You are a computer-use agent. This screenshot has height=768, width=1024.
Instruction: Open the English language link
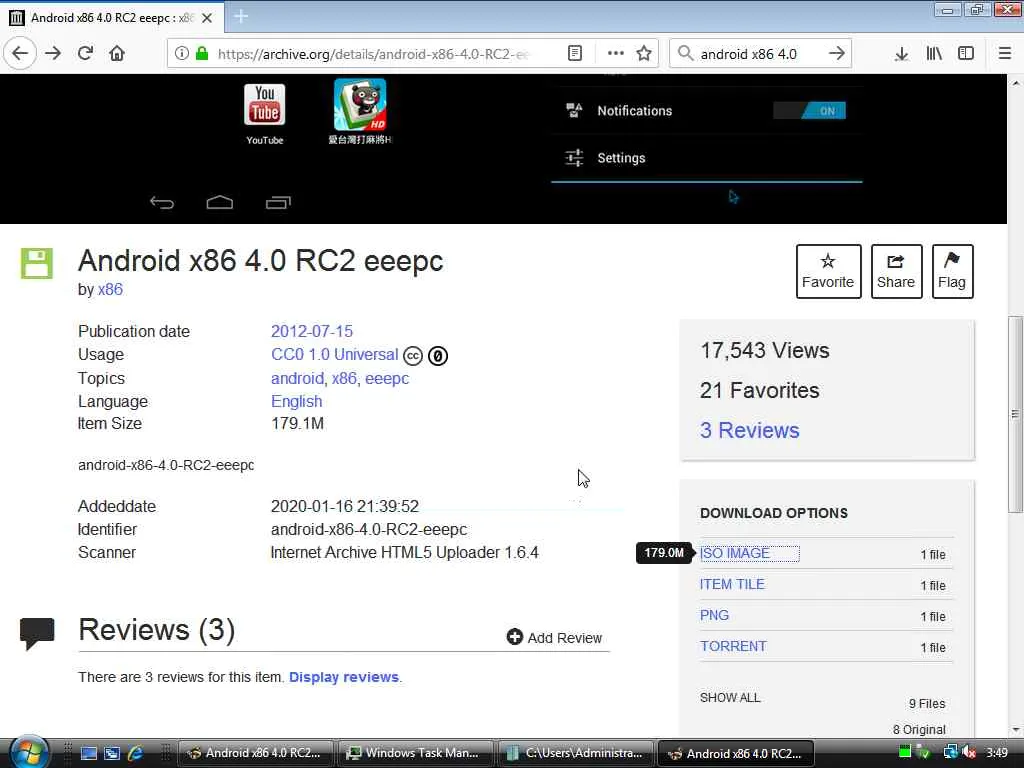click(296, 402)
